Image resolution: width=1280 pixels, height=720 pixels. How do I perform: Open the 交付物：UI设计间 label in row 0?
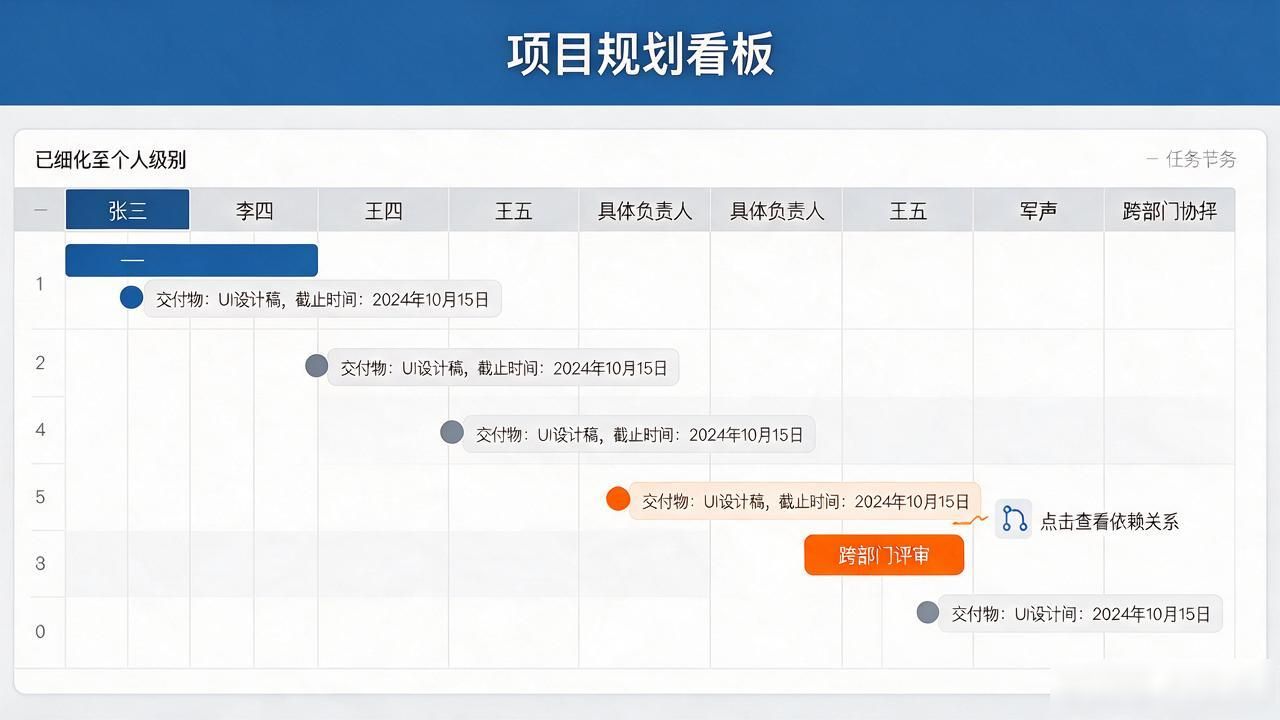point(1081,614)
